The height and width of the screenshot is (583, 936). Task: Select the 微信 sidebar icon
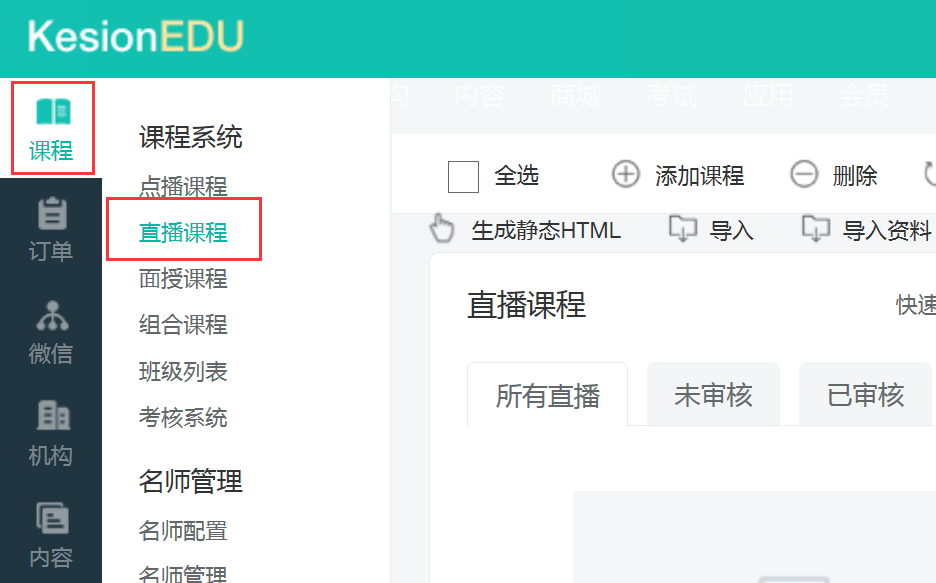coord(51,315)
